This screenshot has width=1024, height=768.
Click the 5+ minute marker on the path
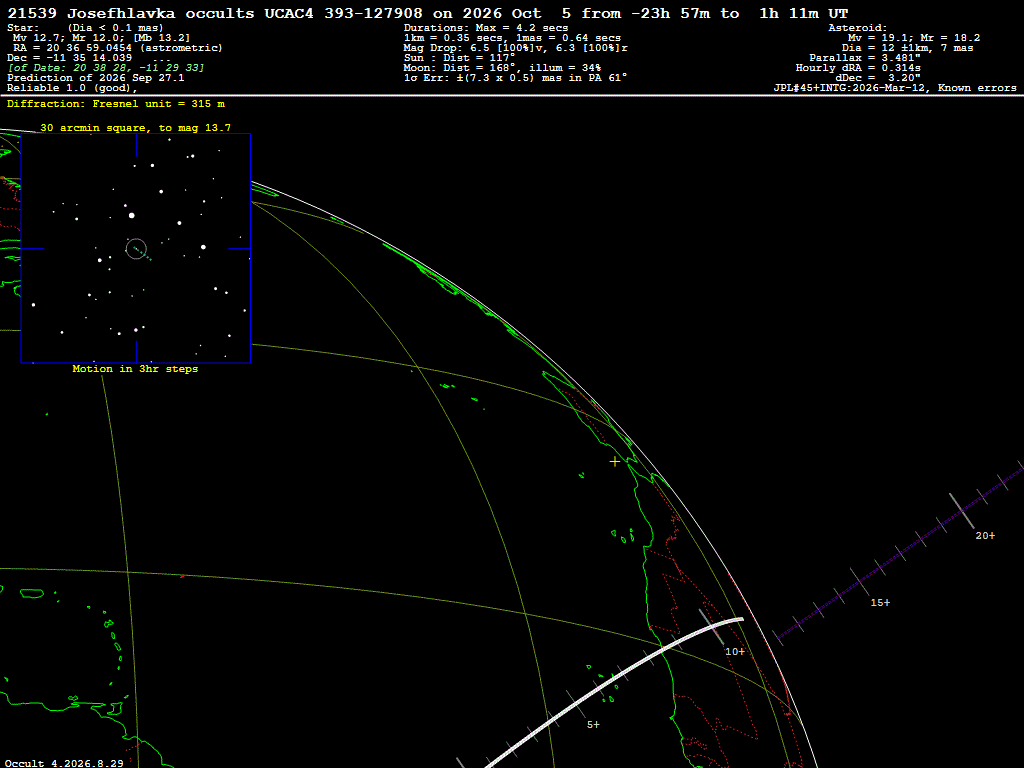point(593,724)
